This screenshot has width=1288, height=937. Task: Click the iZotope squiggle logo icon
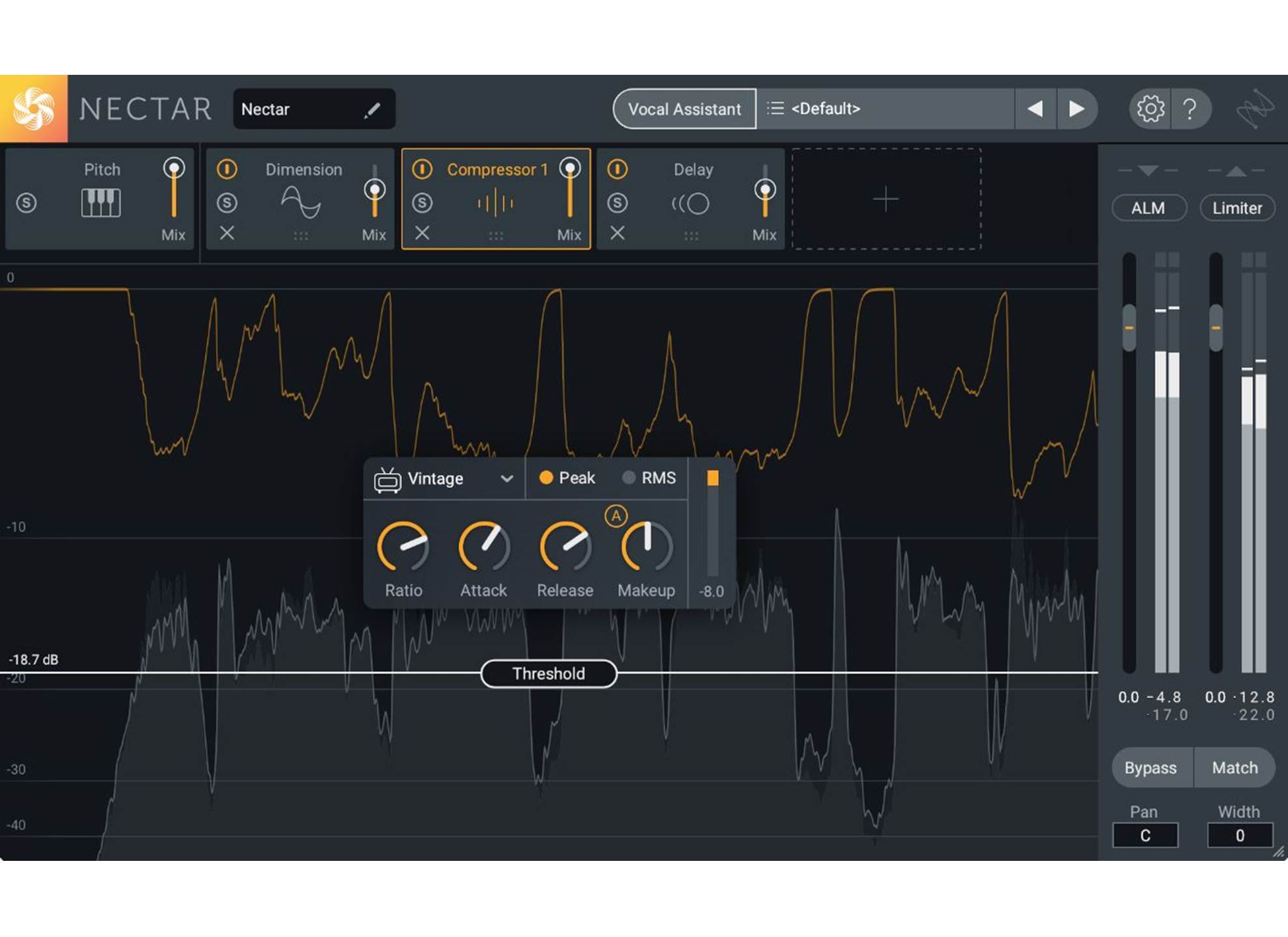pos(1255,109)
